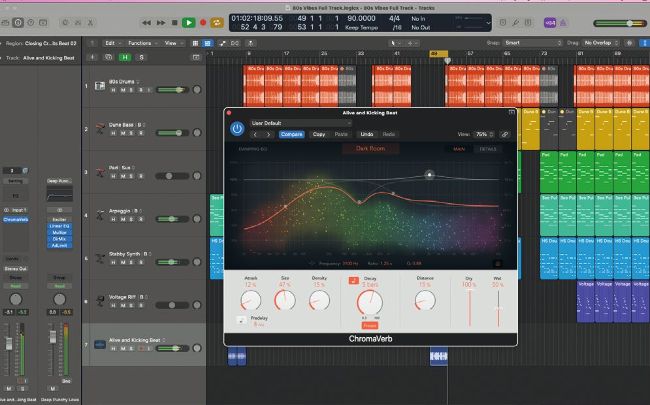650x405 pixels.
Task: Open the Edit menu in Tracks area
Action: [112, 43]
